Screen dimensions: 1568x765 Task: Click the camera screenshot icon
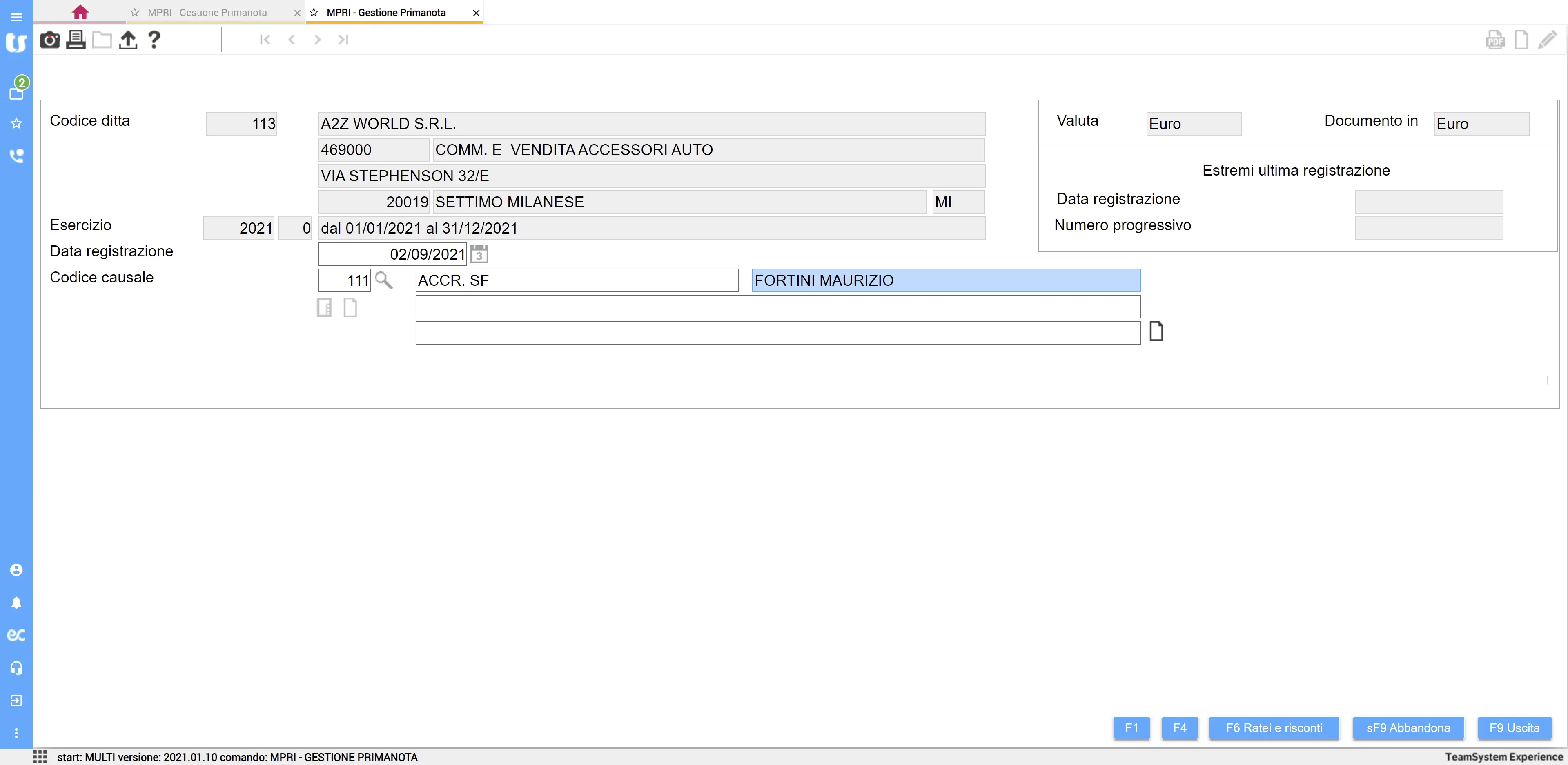pyautogui.click(x=49, y=40)
